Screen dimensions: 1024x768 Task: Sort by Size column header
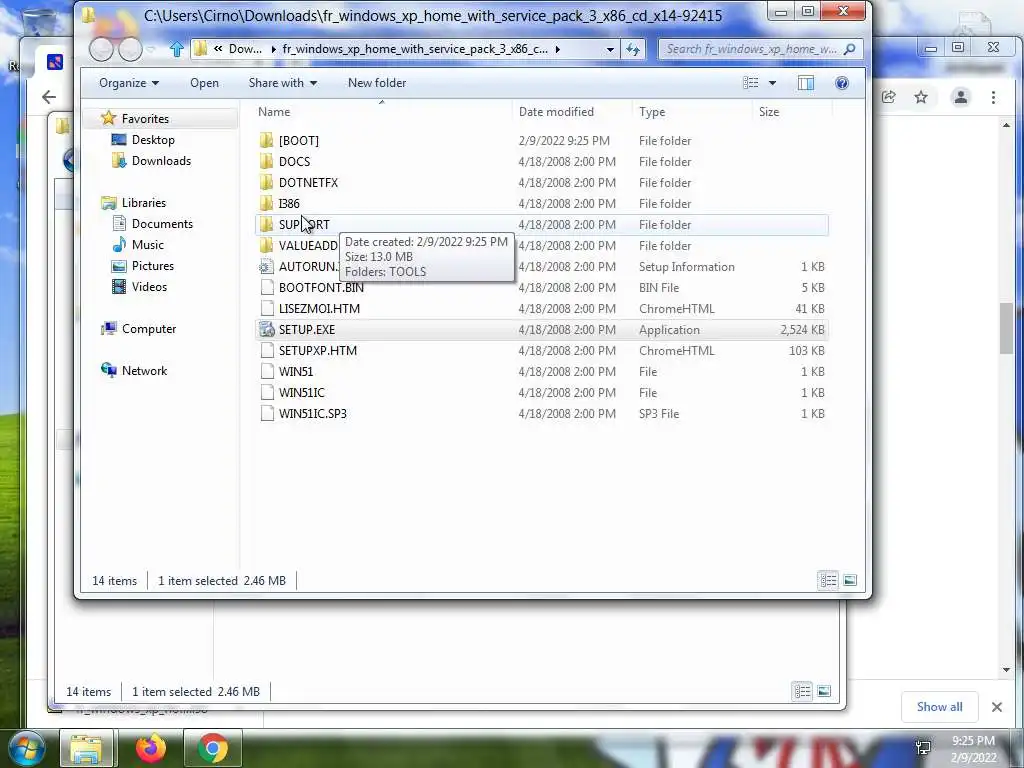[792, 112]
